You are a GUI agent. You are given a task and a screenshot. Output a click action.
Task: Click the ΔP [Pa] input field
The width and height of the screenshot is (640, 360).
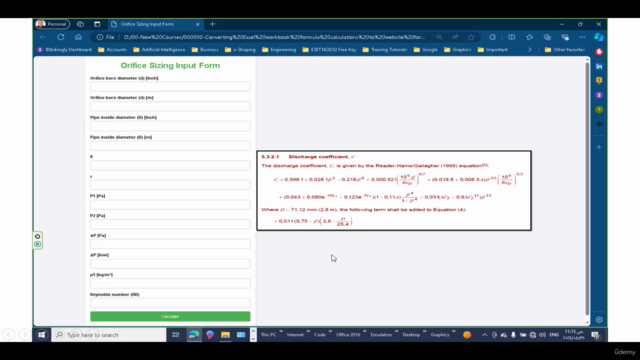click(170, 244)
